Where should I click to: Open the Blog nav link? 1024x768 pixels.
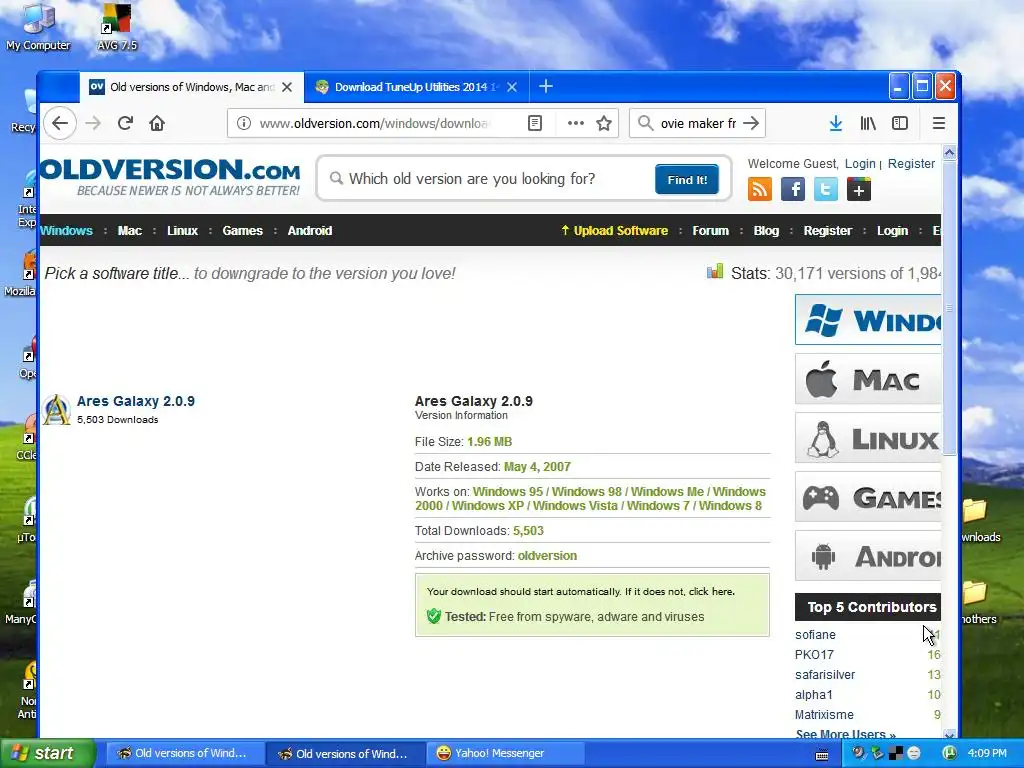coord(766,231)
